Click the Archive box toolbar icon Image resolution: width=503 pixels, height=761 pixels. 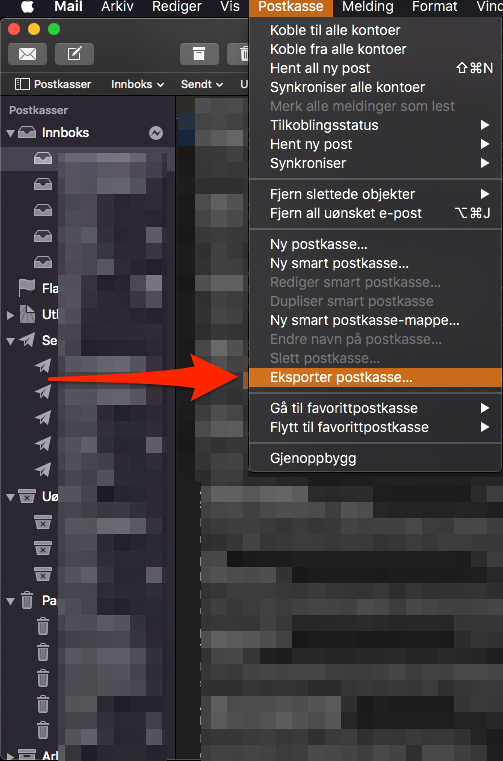tap(199, 54)
